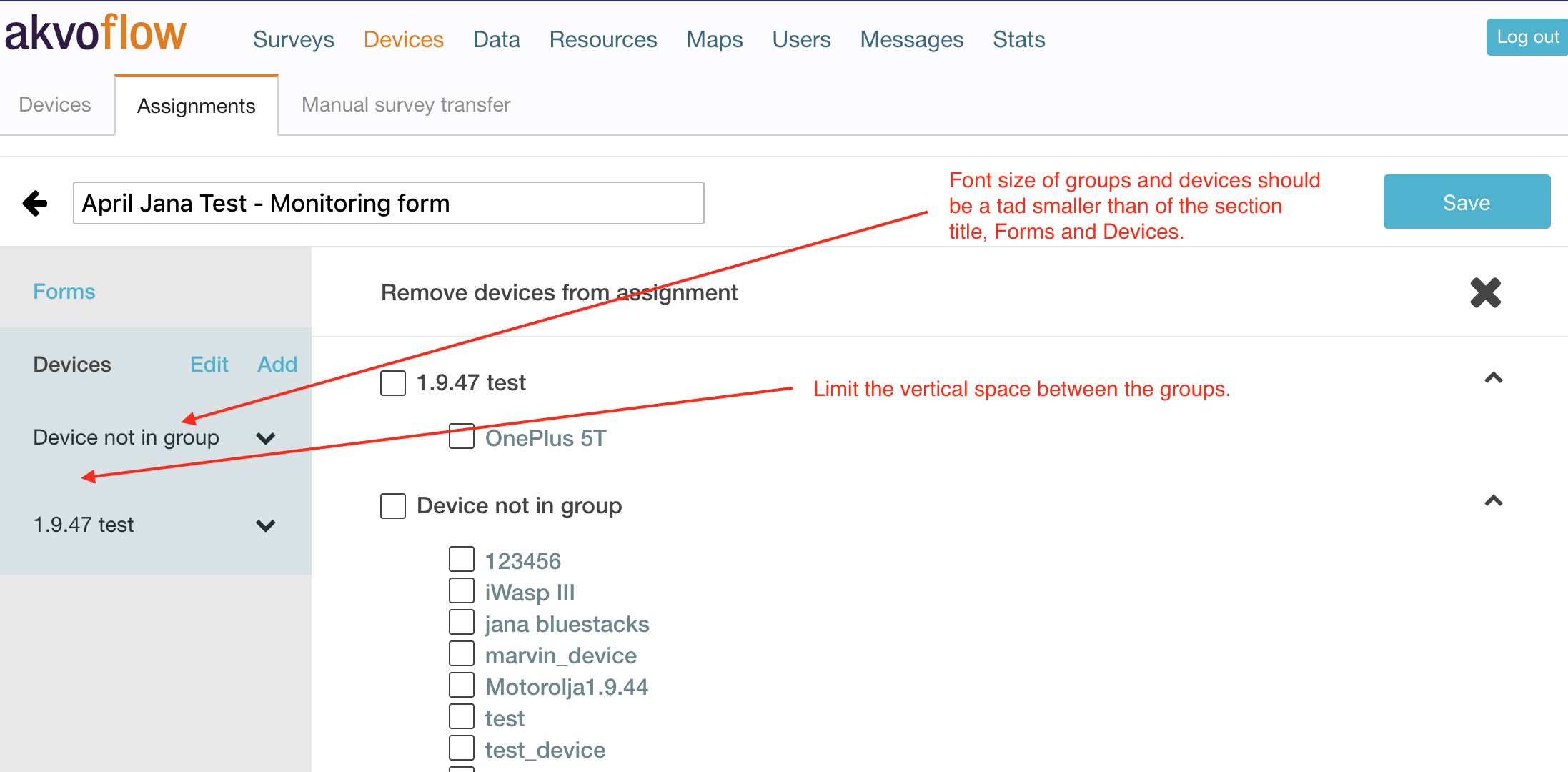Screen dimensions: 1568x772
Task: Select the OnePlus 5T device checkbox
Action: [461, 437]
